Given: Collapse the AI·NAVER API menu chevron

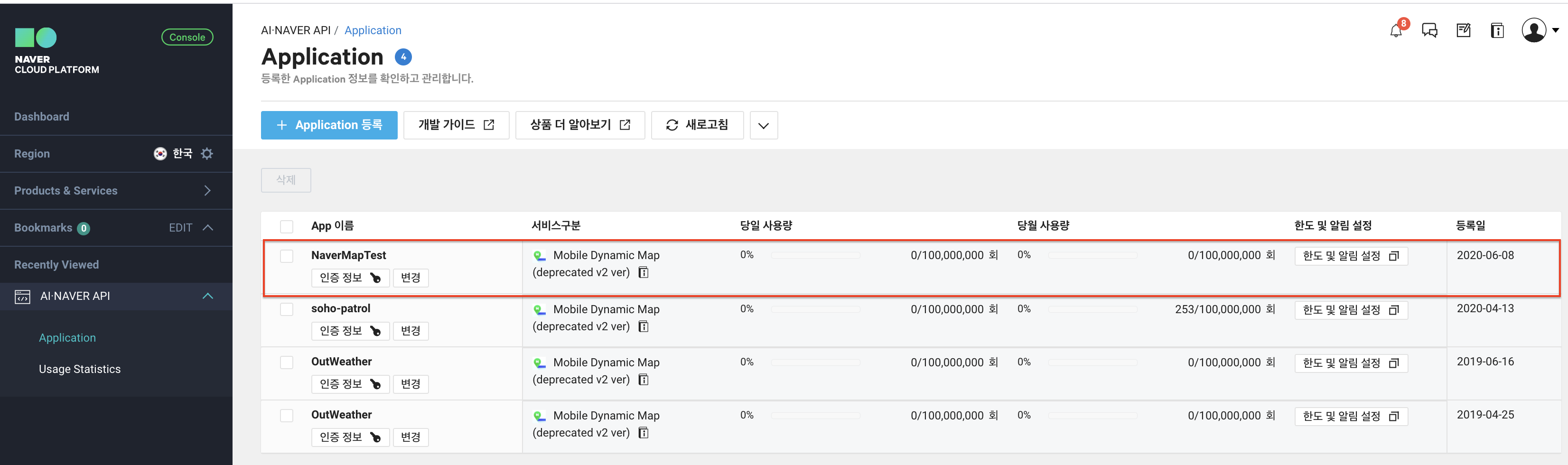Looking at the screenshot, I should [207, 297].
